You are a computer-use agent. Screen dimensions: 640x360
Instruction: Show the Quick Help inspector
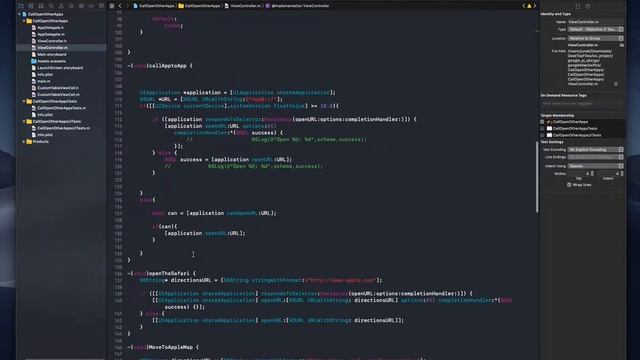click(x=588, y=6)
